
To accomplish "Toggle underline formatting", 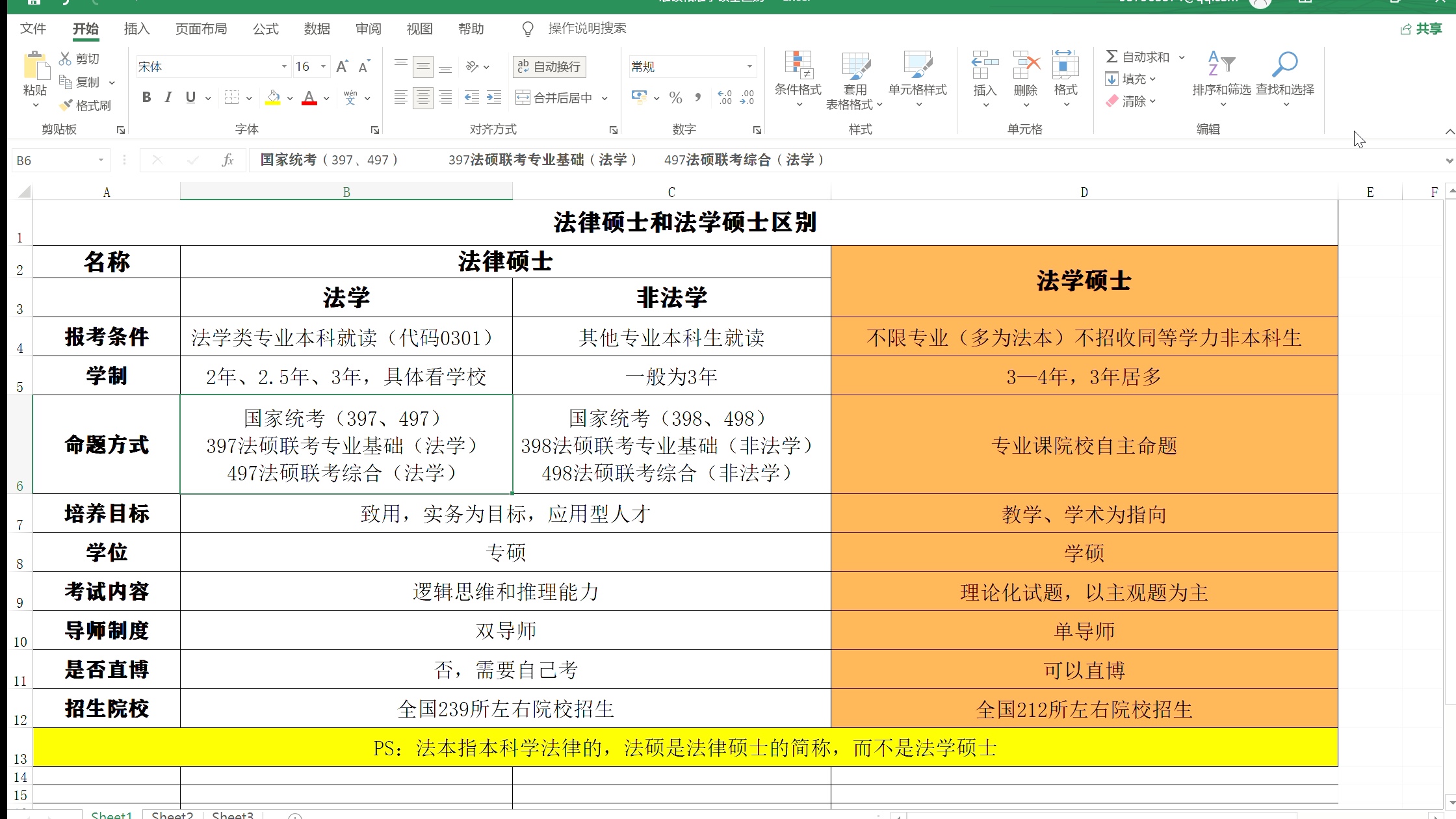I will click(190, 97).
